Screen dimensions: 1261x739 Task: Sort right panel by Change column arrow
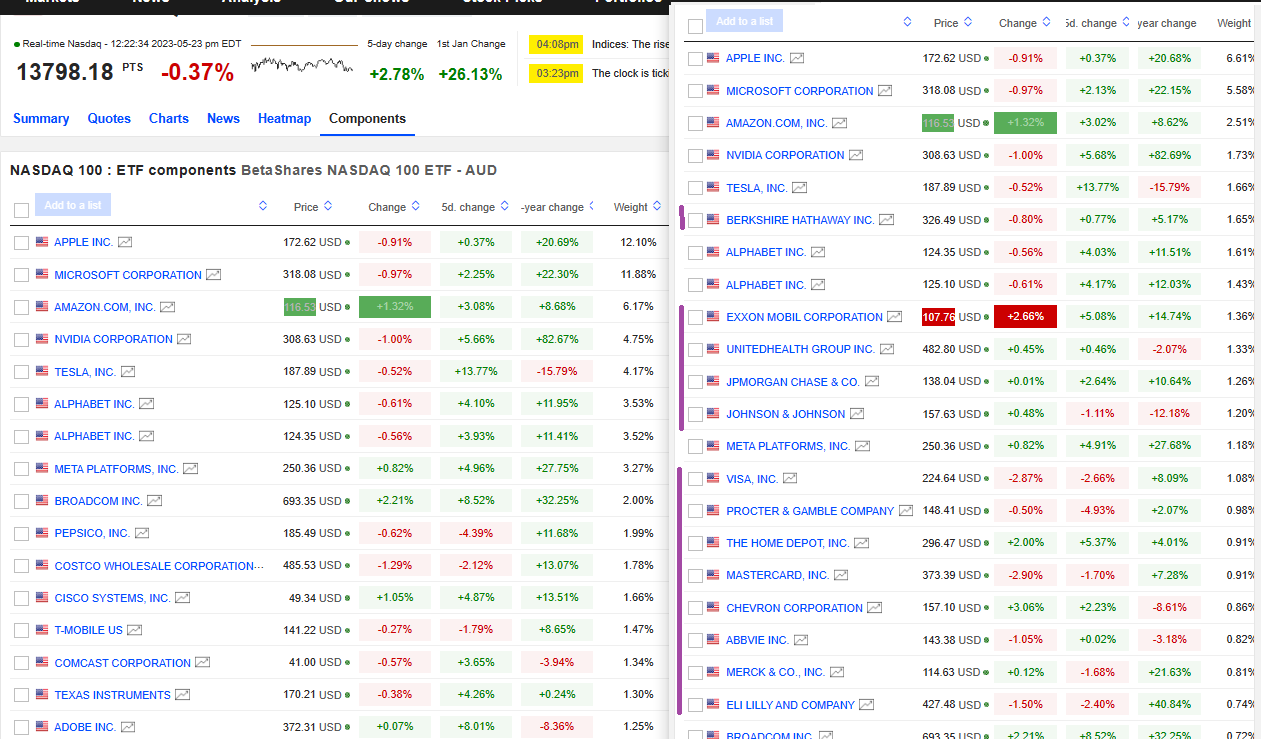point(1047,22)
